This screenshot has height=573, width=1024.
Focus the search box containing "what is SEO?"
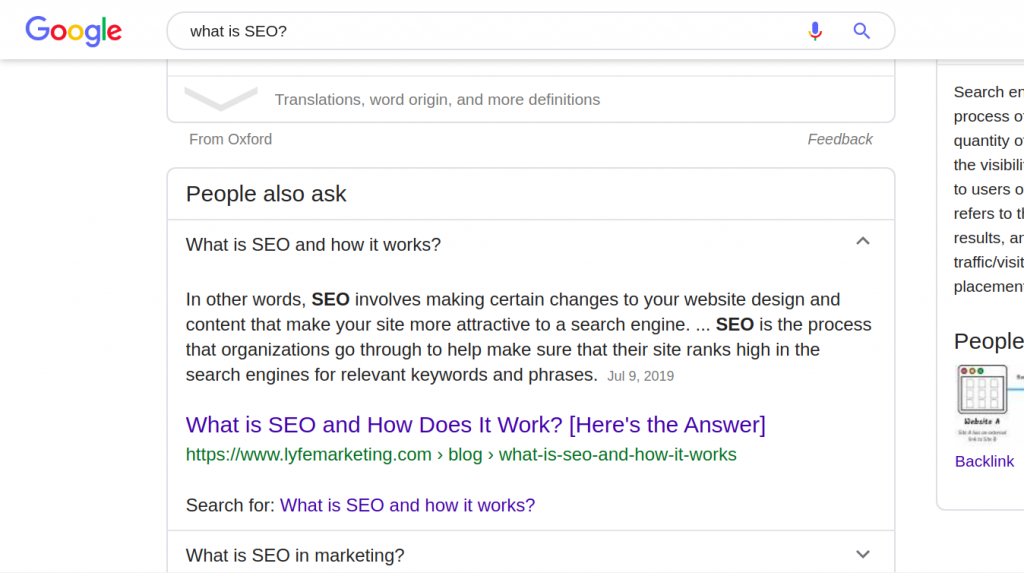[x=480, y=31]
